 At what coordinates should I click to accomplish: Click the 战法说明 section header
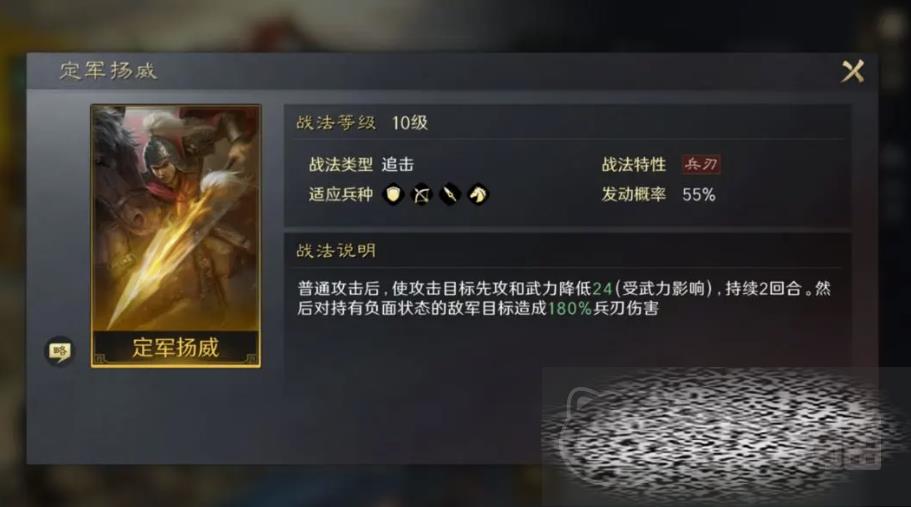coord(336,251)
